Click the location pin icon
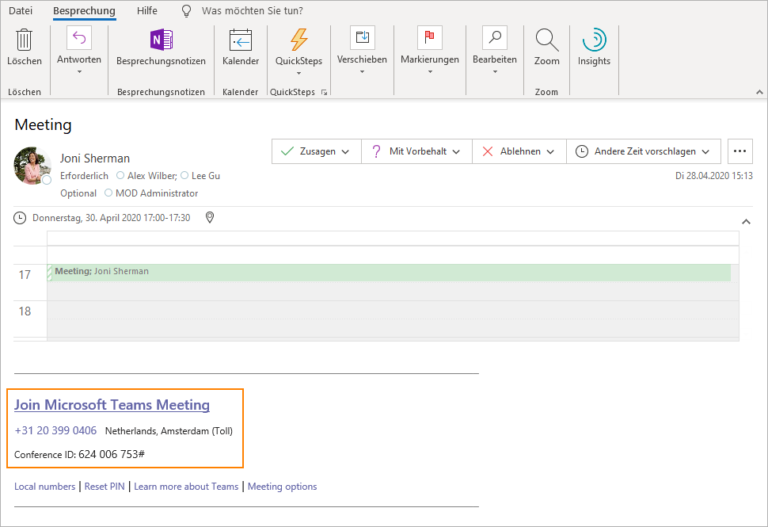Image resolution: width=768 pixels, height=527 pixels. pyautogui.click(x=210, y=217)
